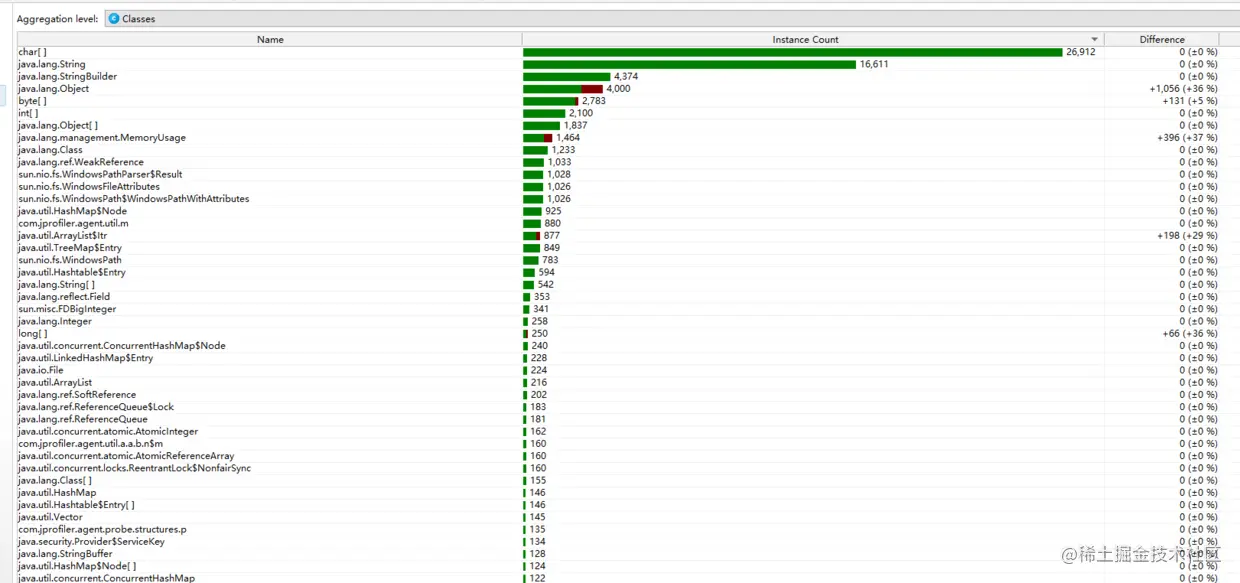Viewport: 1240px width, 583px height.
Task: Click the sort arrow in Instance Count header
Action: pos(1094,40)
